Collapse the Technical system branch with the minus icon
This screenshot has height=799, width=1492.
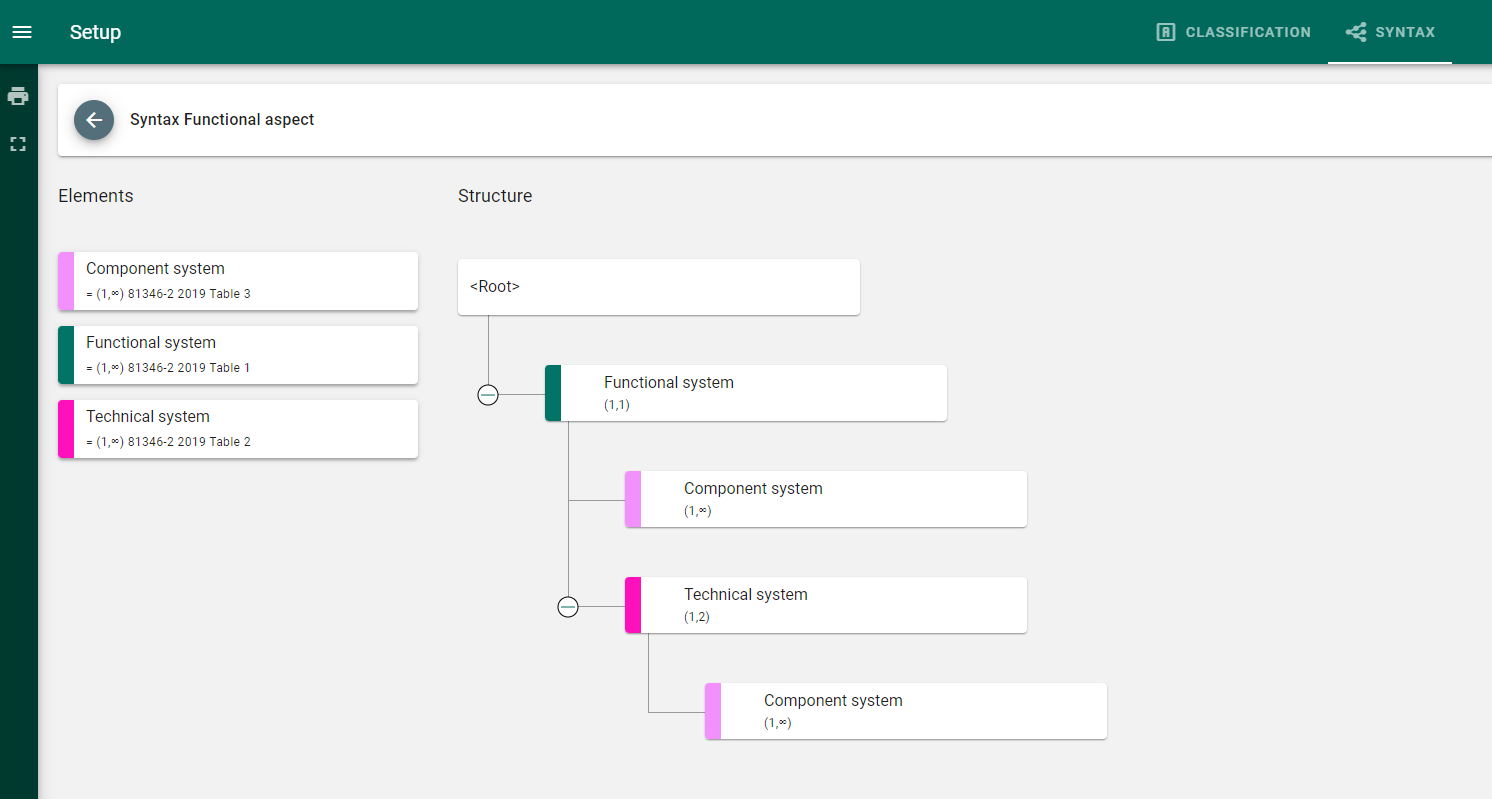568,606
